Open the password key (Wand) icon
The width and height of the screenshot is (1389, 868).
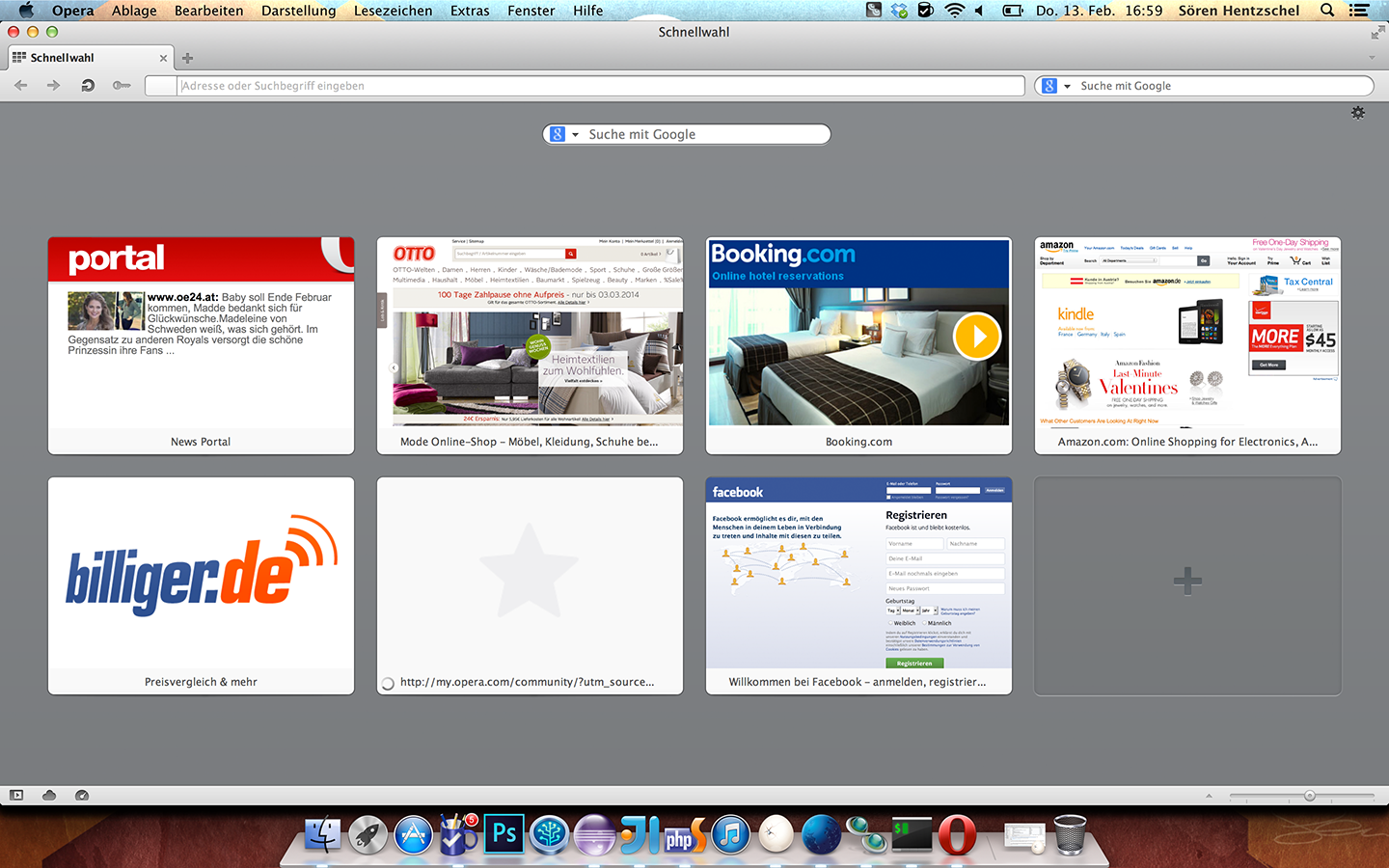point(122,86)
